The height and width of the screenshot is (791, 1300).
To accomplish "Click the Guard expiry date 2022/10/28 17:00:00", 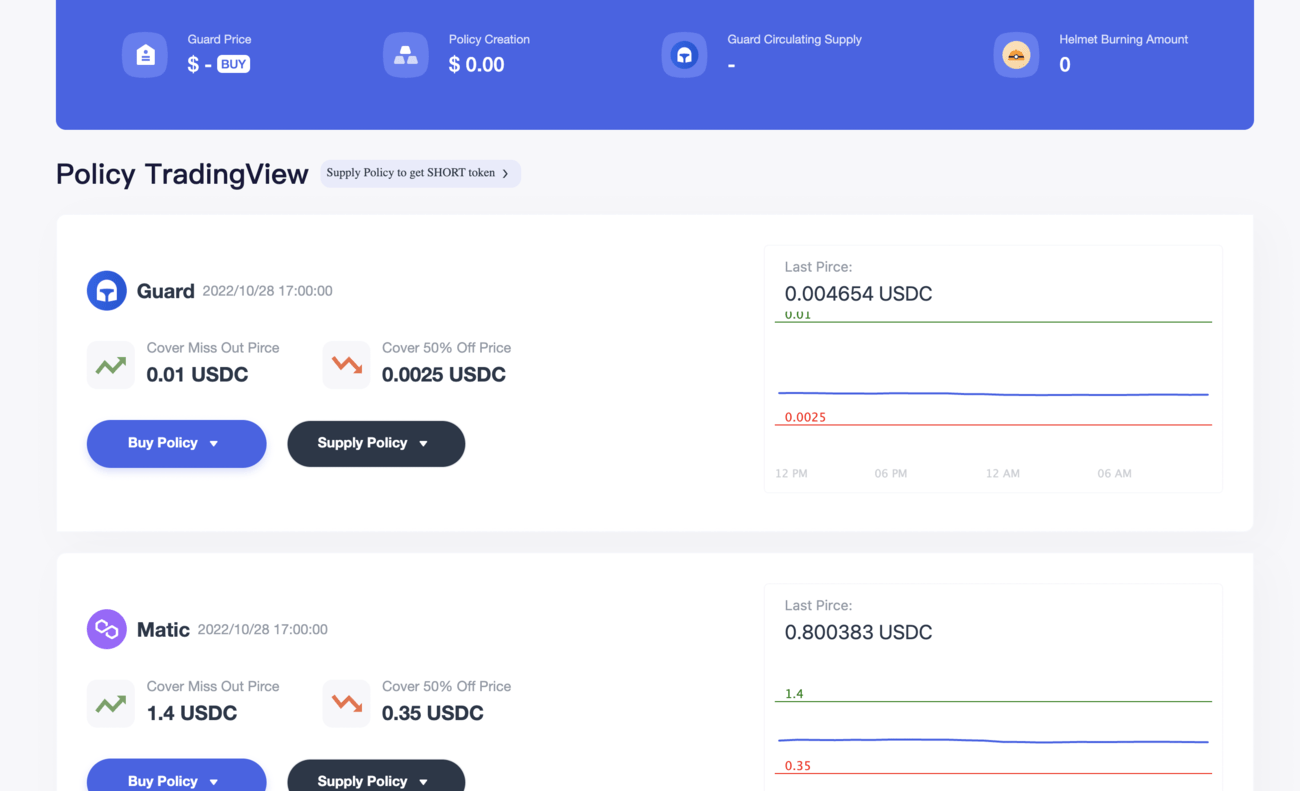I will (x=267, y=291).
